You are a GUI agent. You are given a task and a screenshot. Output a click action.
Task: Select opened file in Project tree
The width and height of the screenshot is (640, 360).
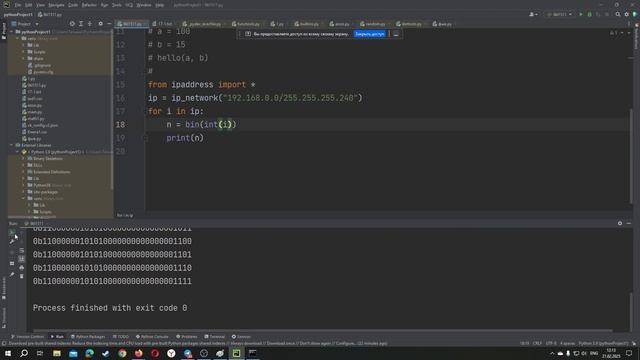[72, 24]
